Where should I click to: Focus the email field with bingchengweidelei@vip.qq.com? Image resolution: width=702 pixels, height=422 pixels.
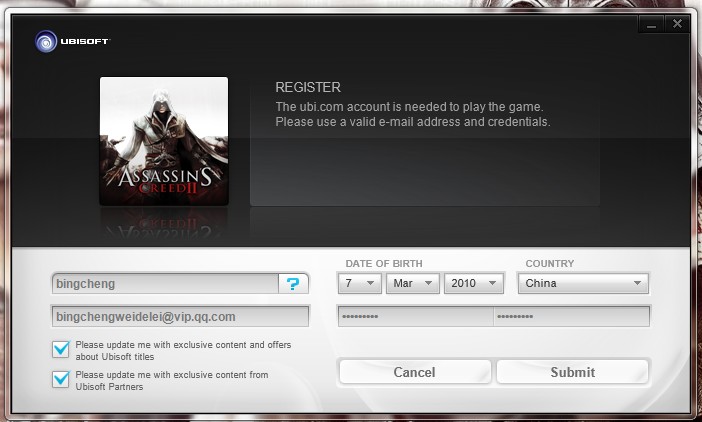180,317
